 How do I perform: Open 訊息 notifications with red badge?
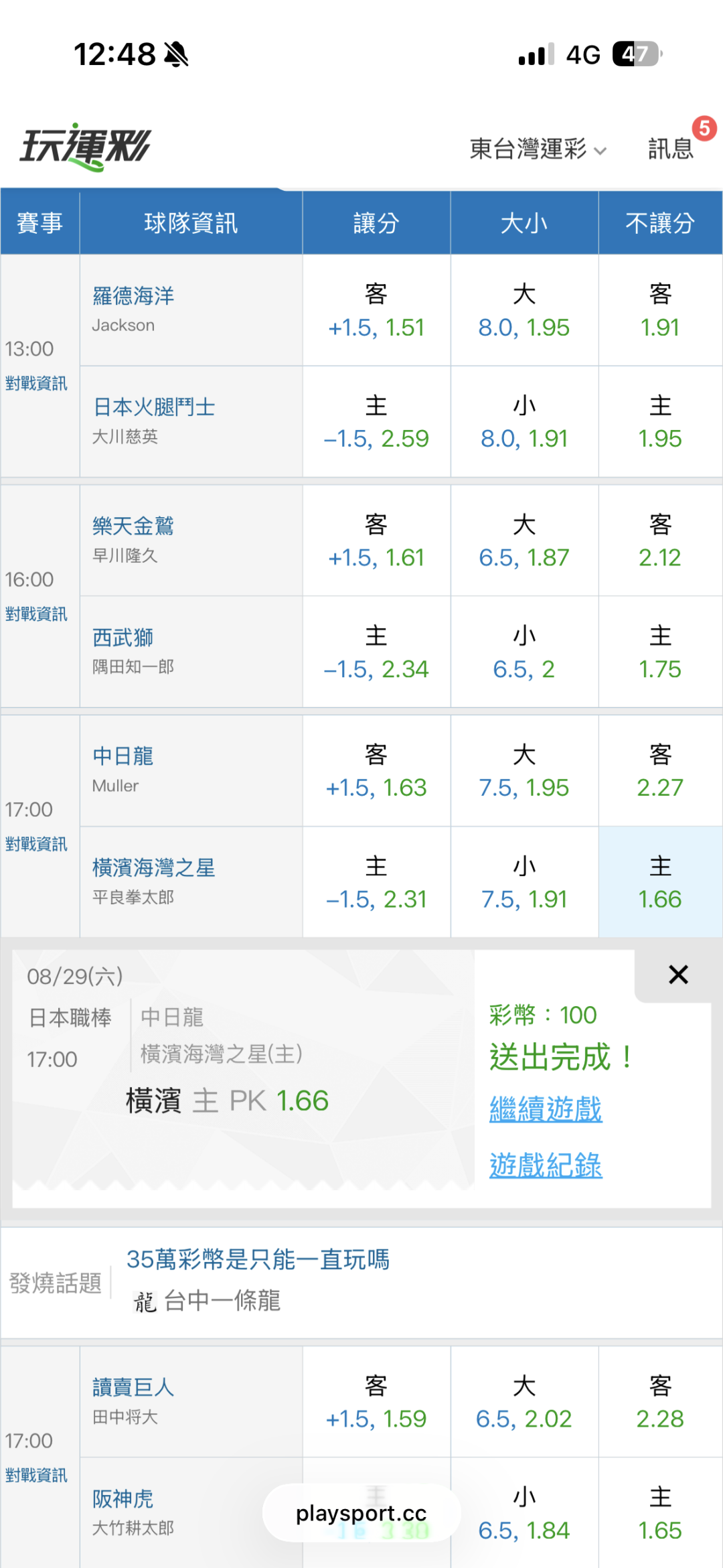coord(671,148)
